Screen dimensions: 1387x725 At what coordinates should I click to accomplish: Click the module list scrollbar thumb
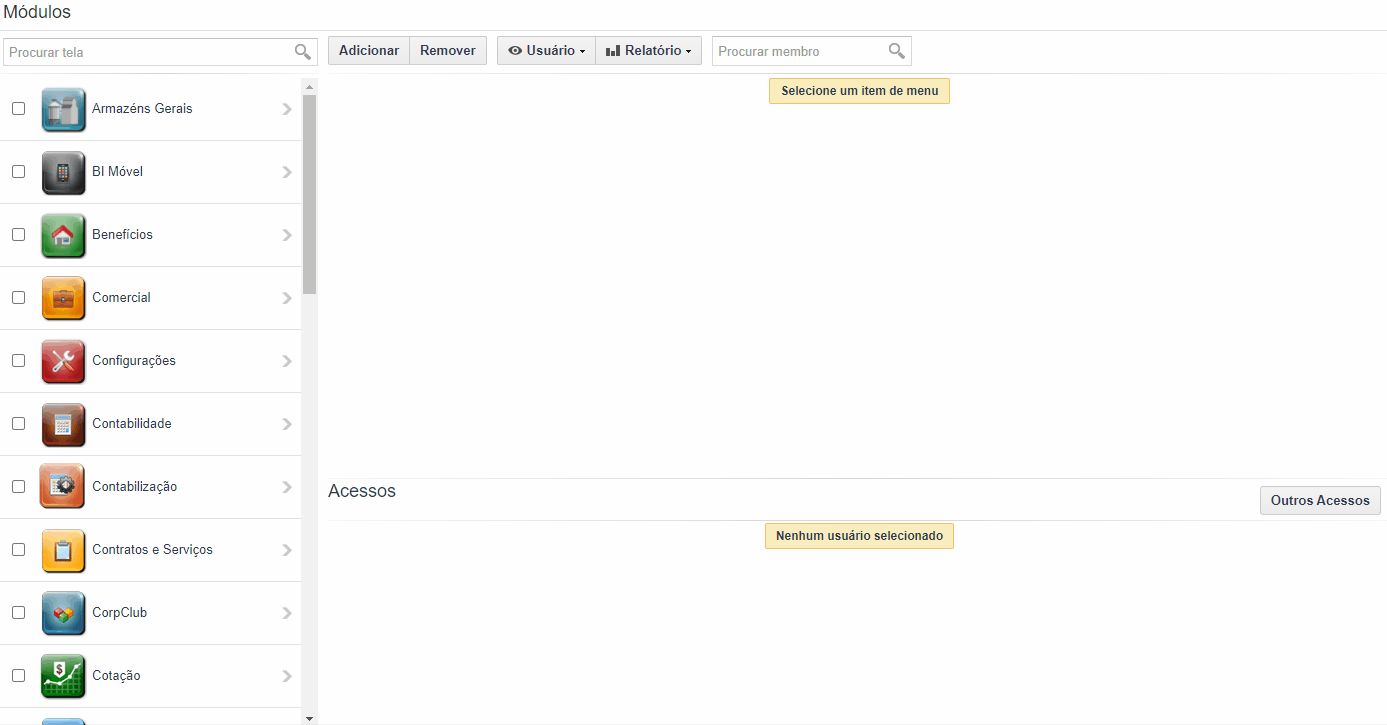pos(309,194)
